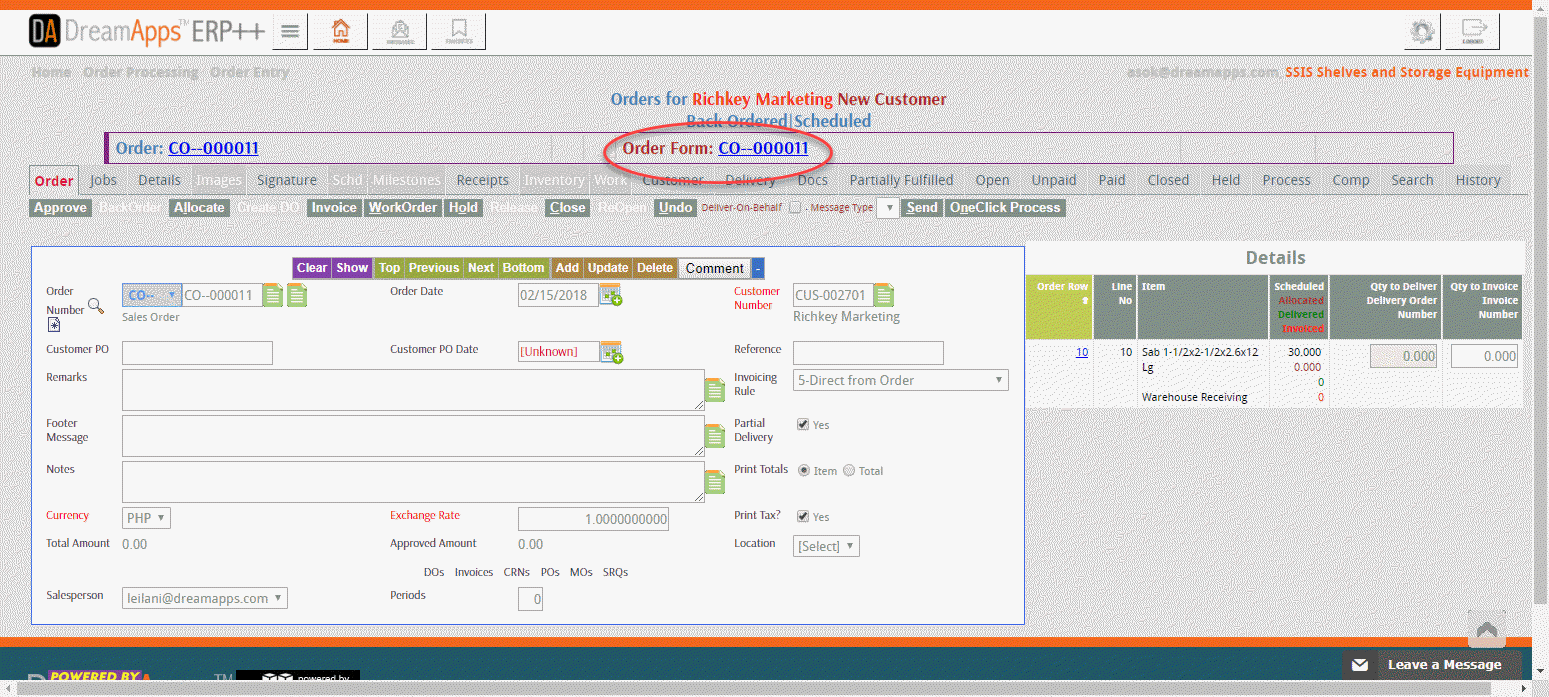Click the Comment button

point(715,268)
